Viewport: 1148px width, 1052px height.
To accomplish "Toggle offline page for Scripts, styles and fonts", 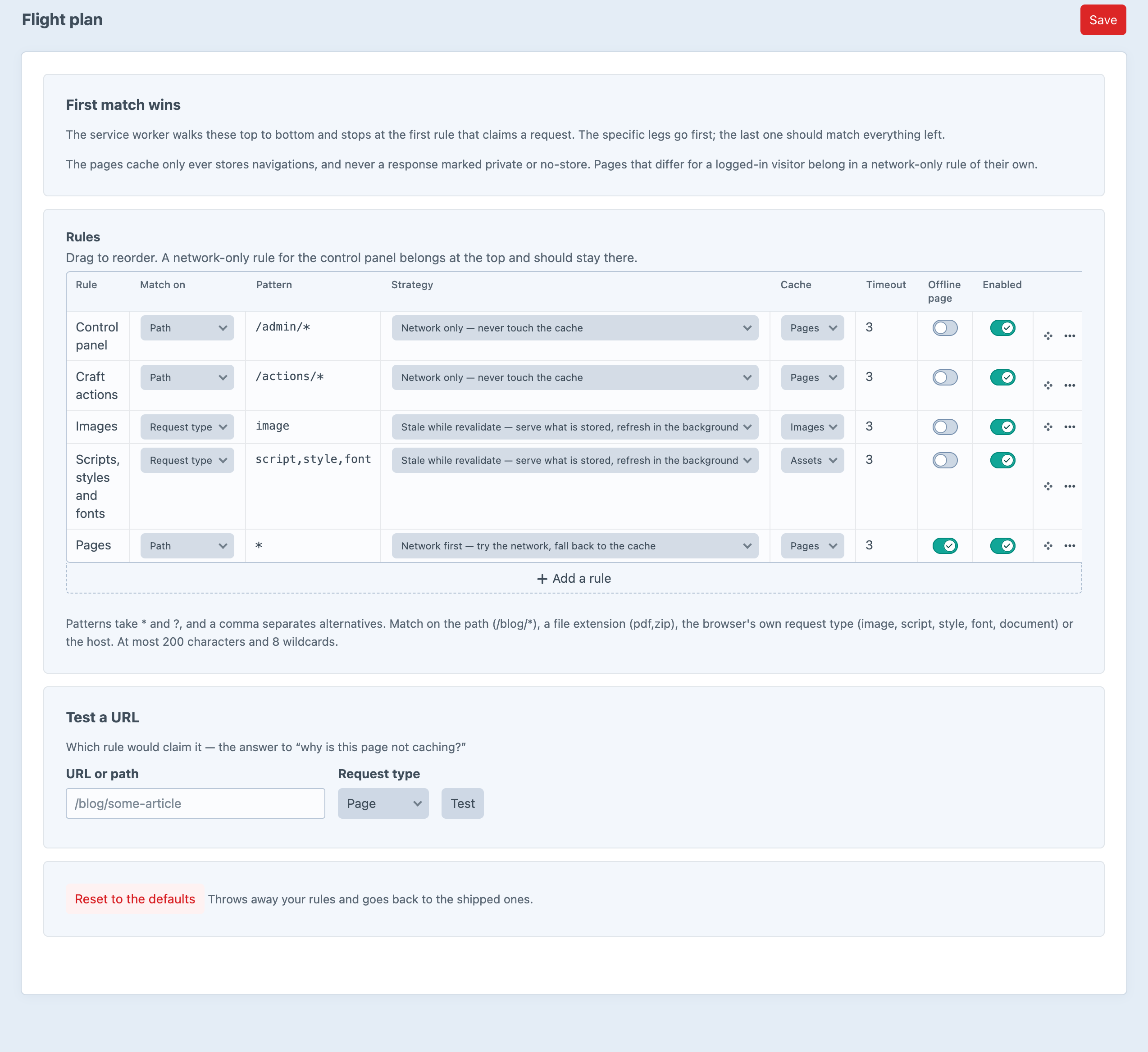I will [x=945, y=460].
